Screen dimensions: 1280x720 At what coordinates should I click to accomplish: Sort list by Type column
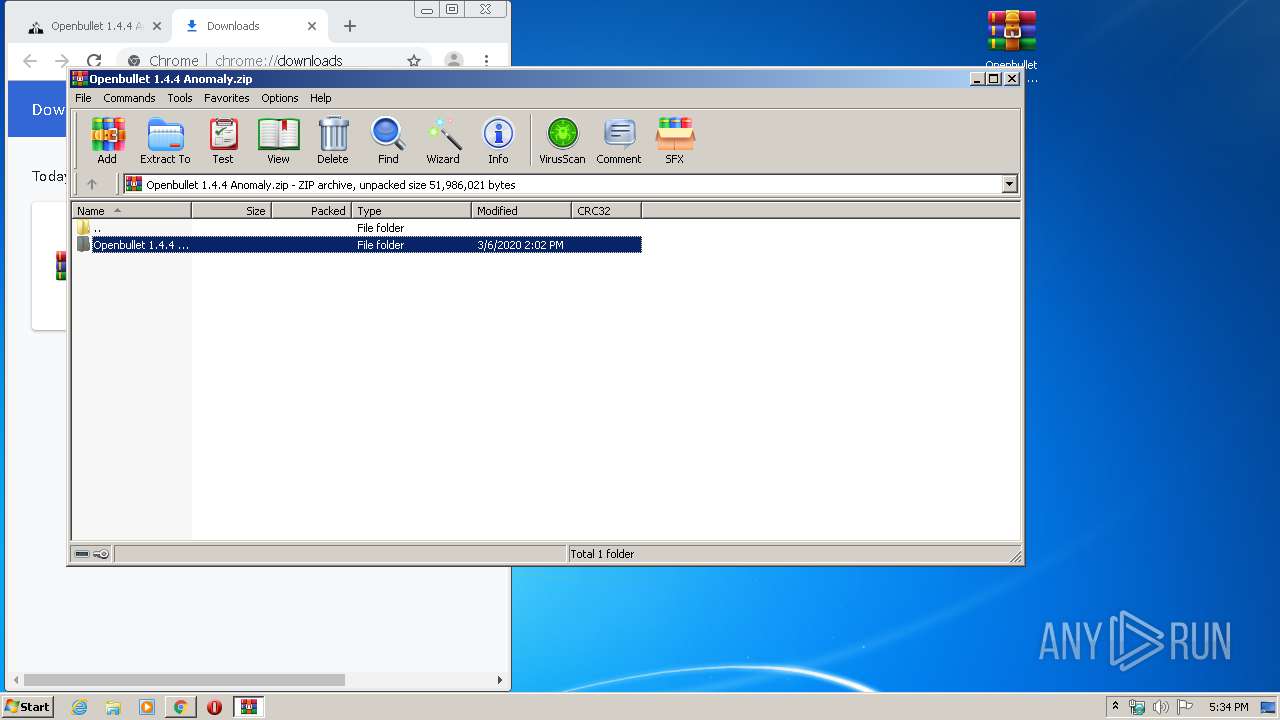(x=411, y=210)
